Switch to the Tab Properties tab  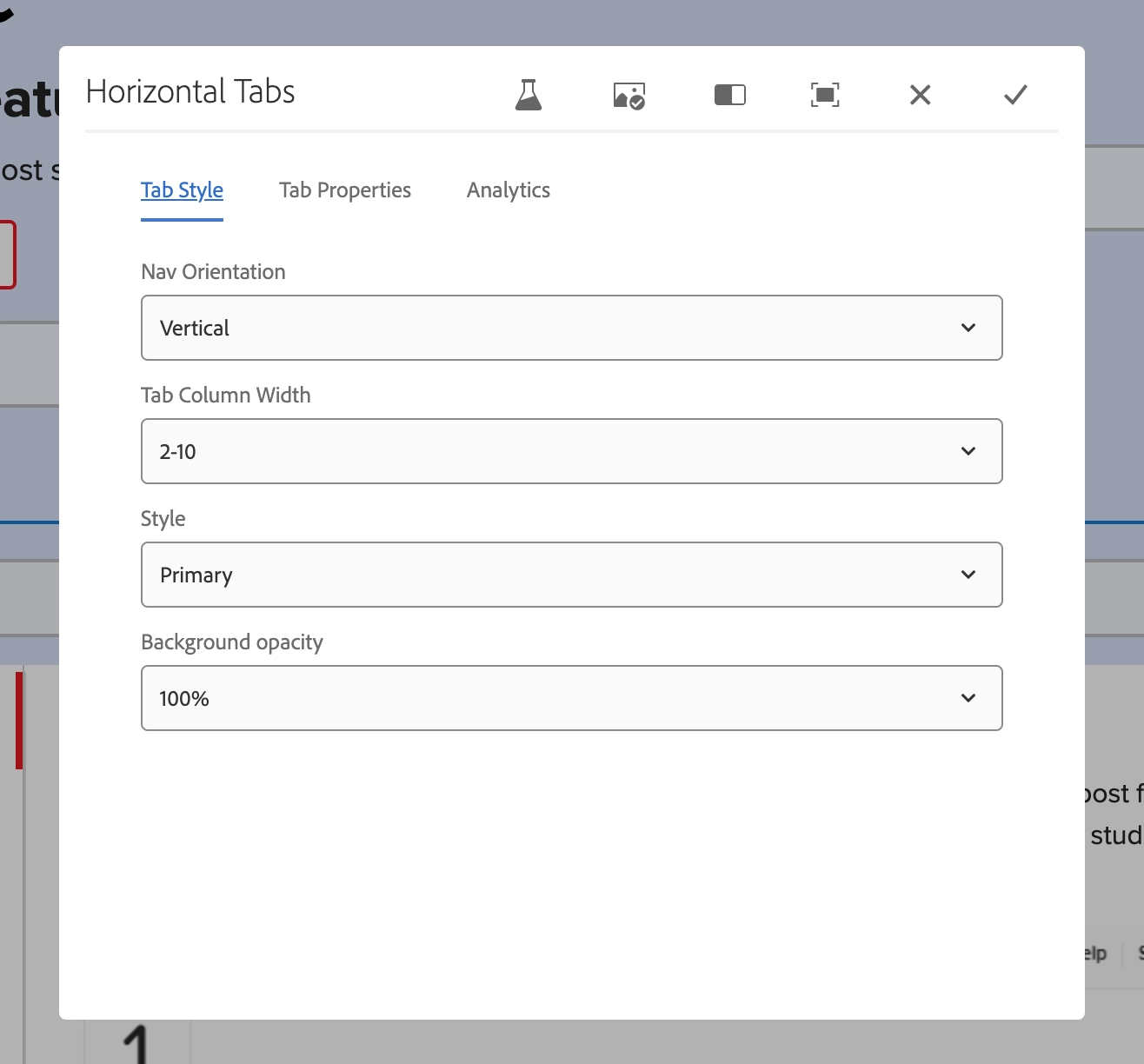pos(344,190)
